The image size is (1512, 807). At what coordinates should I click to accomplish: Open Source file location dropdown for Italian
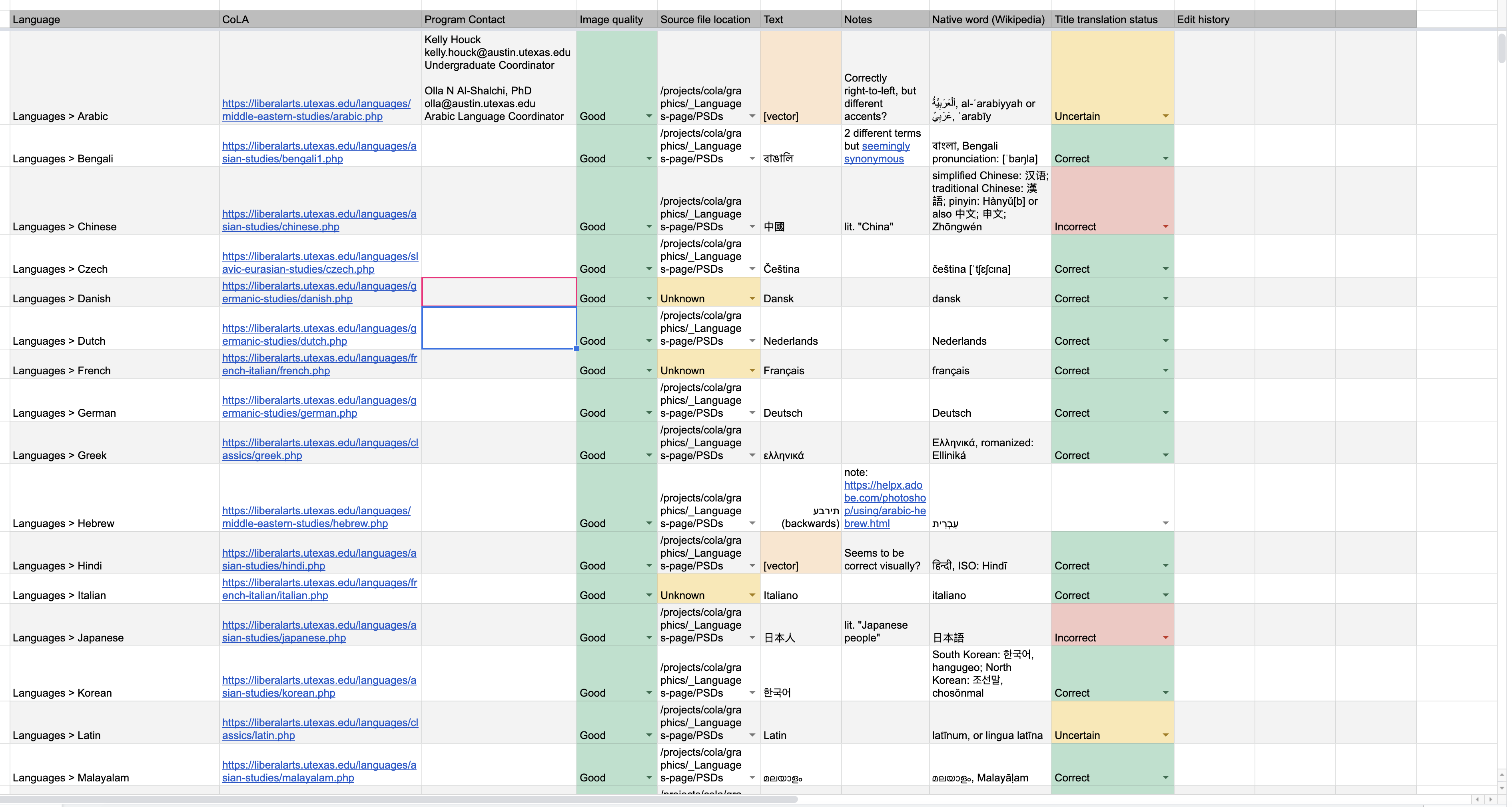[x=752, y=595]
